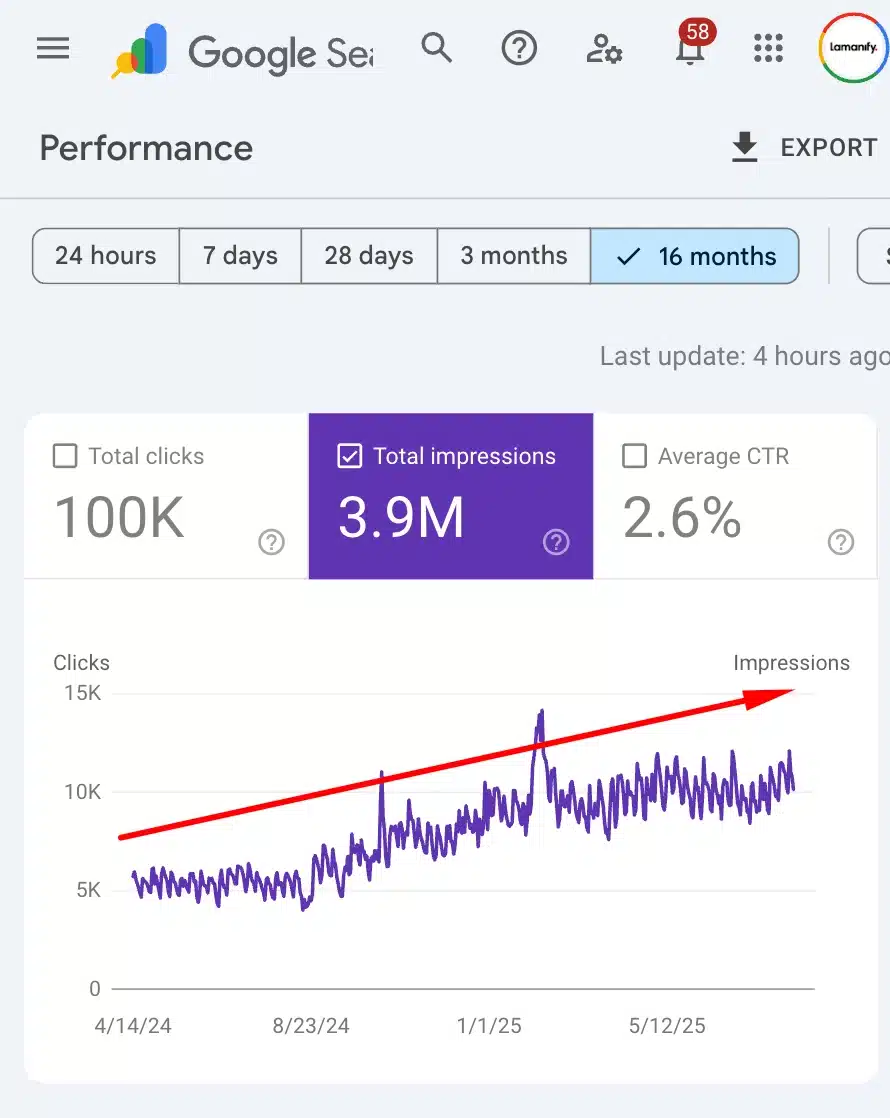The width and height of the screenshot is (890, 1118).
Task: Switch to the 28 days view
Action: (x=368, y=256)
